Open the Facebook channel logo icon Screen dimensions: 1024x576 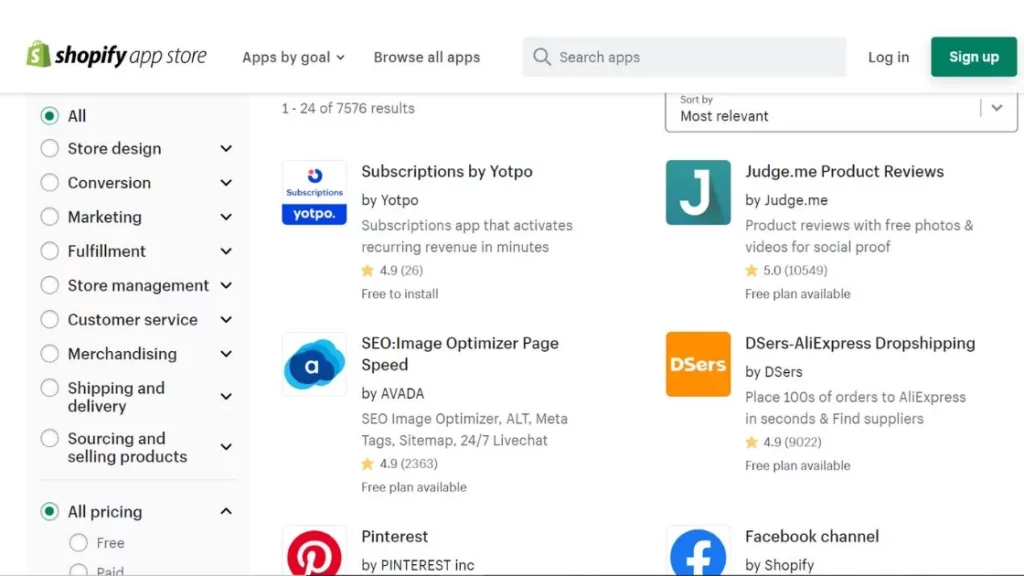click(x=698, y=552)
